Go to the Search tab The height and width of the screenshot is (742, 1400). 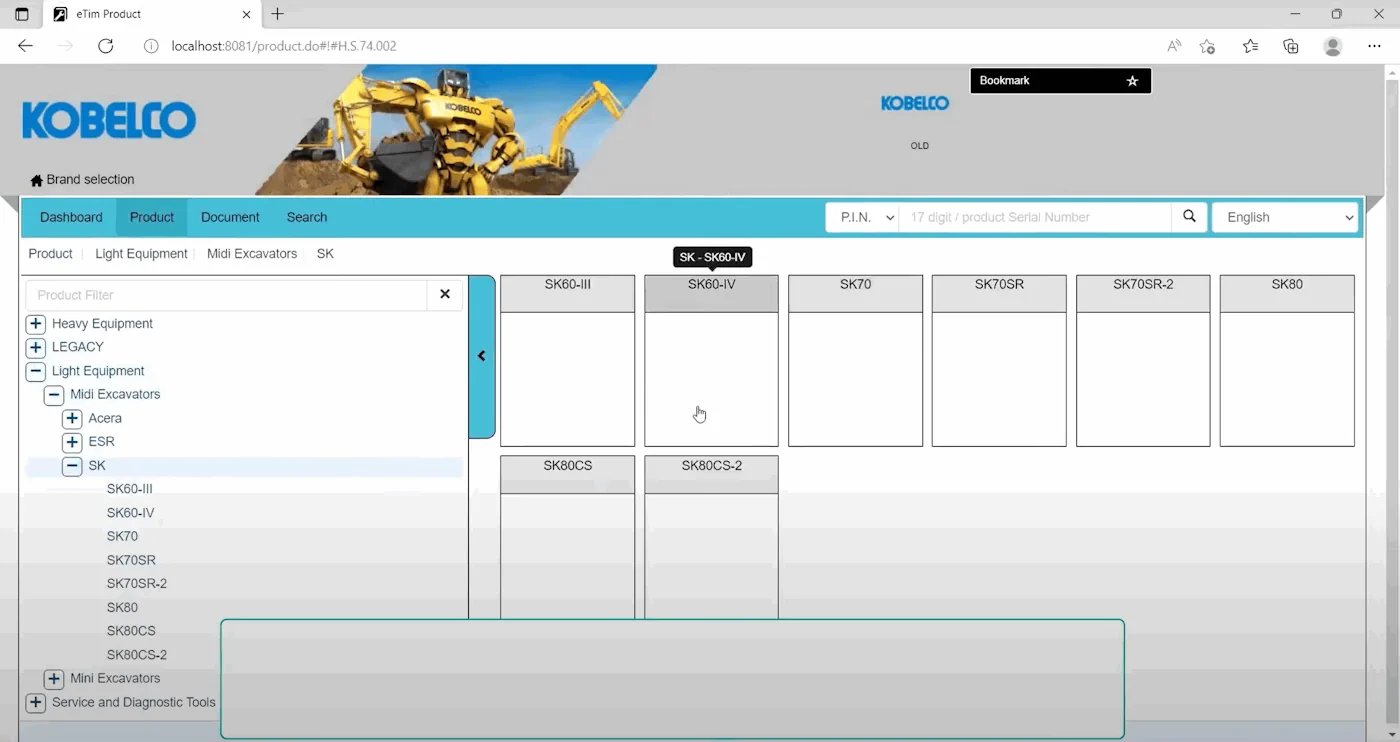[x=307, y=217]
